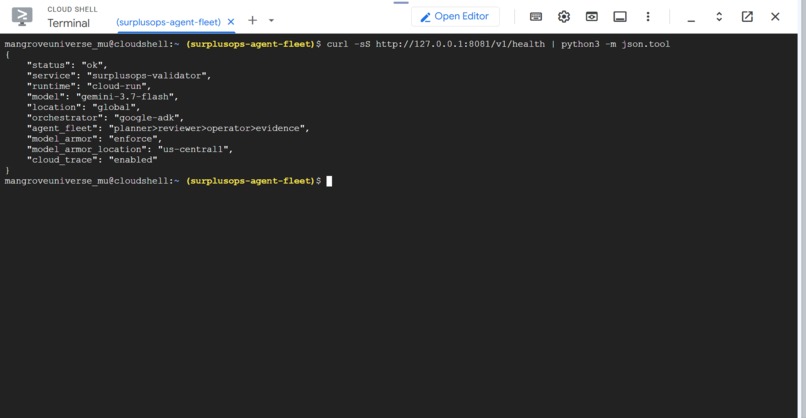Minimize the Cloud Shell panel

[691, 19]
